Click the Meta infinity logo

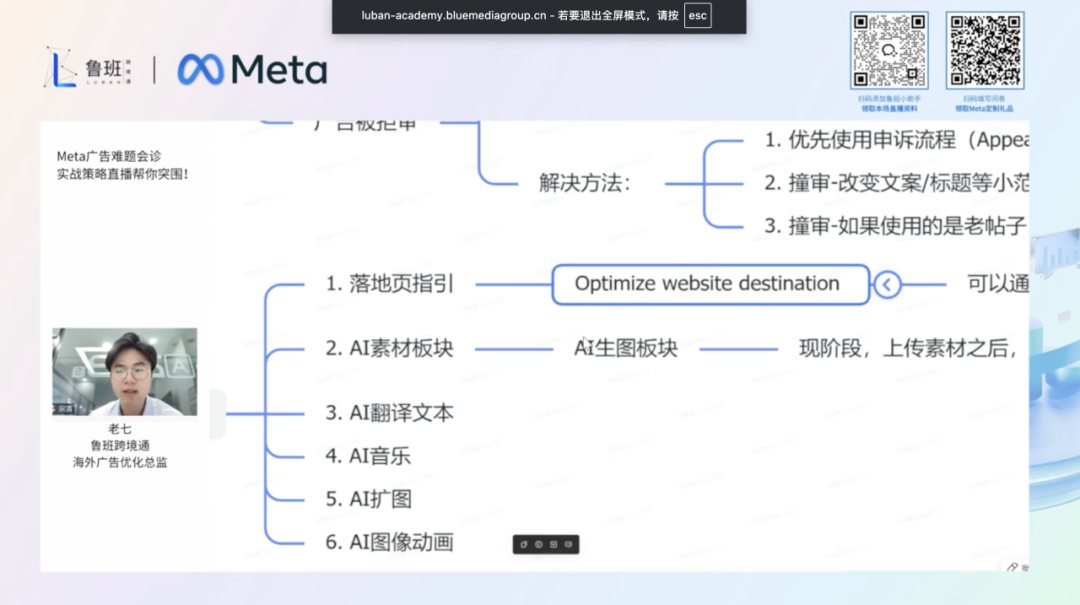[200, 69]
